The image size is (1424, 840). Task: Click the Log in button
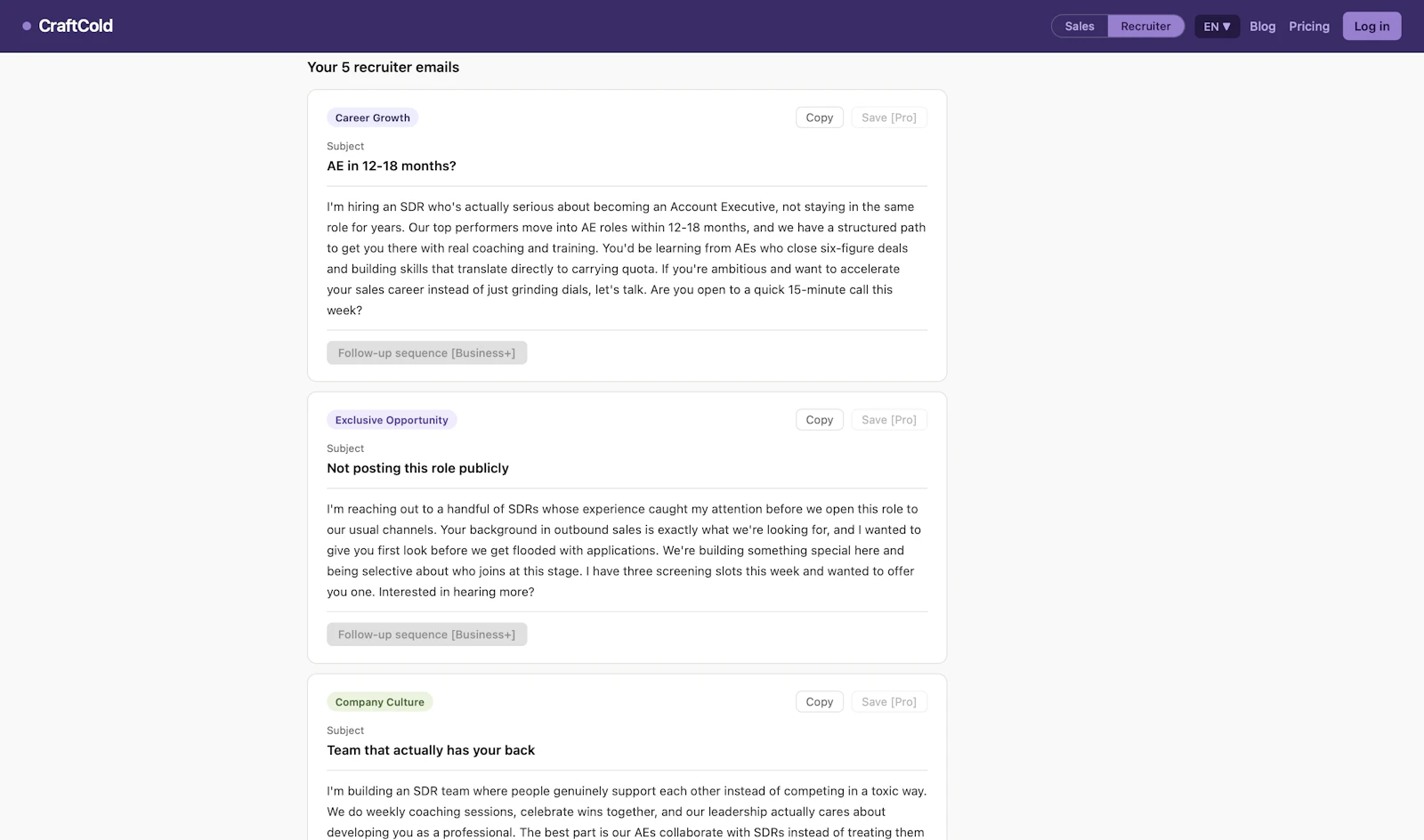coord(1371,26)
